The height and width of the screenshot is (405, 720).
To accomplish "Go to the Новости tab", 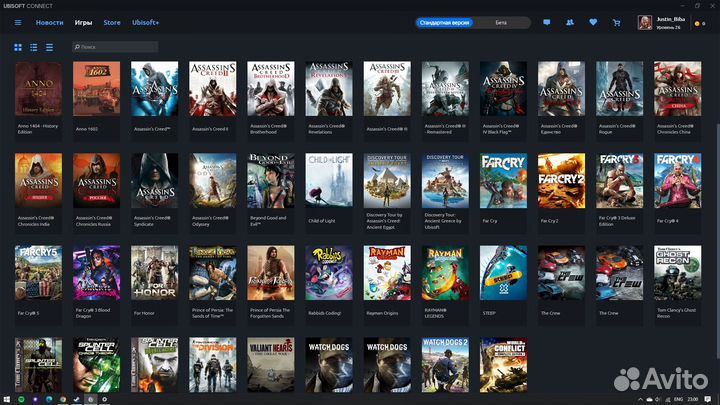I will [50, 22].
